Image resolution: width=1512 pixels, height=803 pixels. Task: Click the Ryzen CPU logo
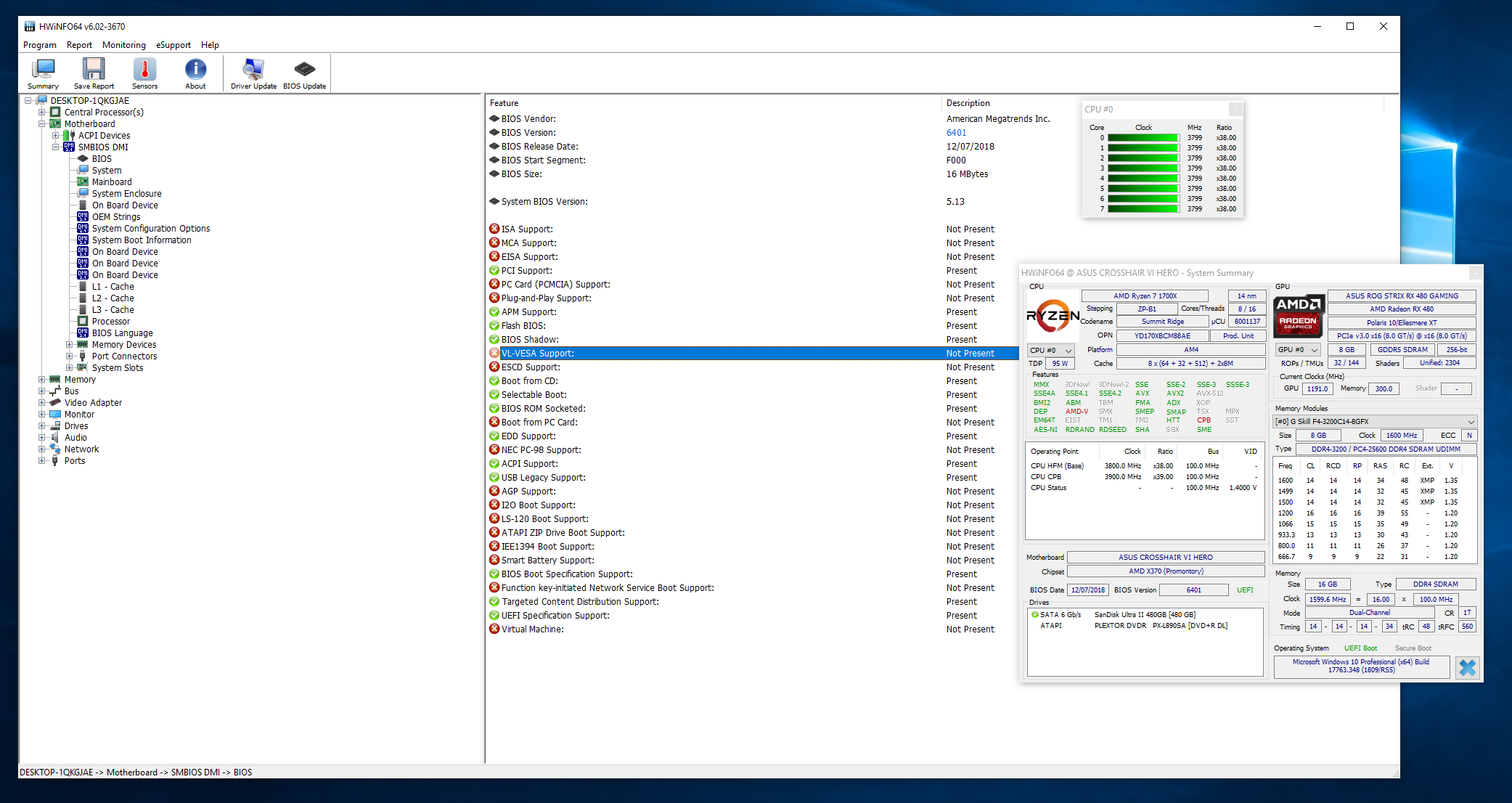pyautogui.click(x=1052, y=314)
